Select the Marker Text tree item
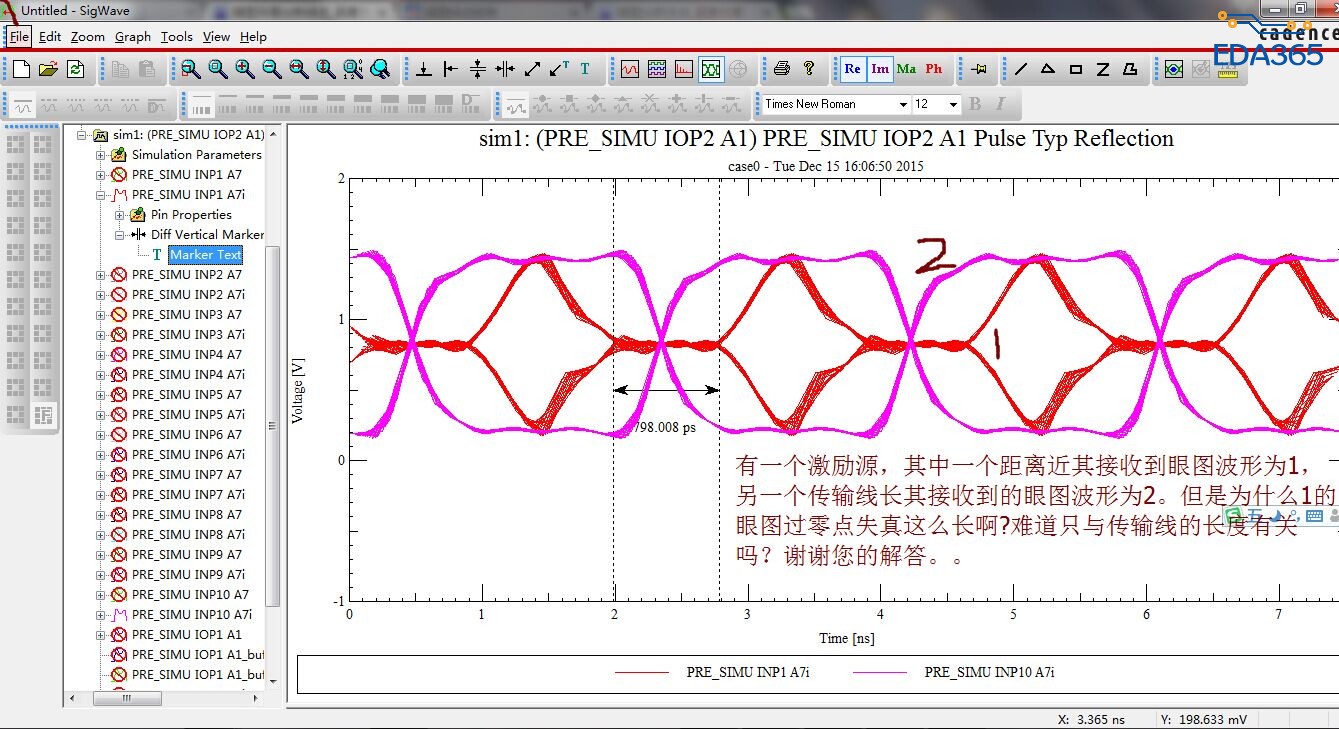 [206, 255]
